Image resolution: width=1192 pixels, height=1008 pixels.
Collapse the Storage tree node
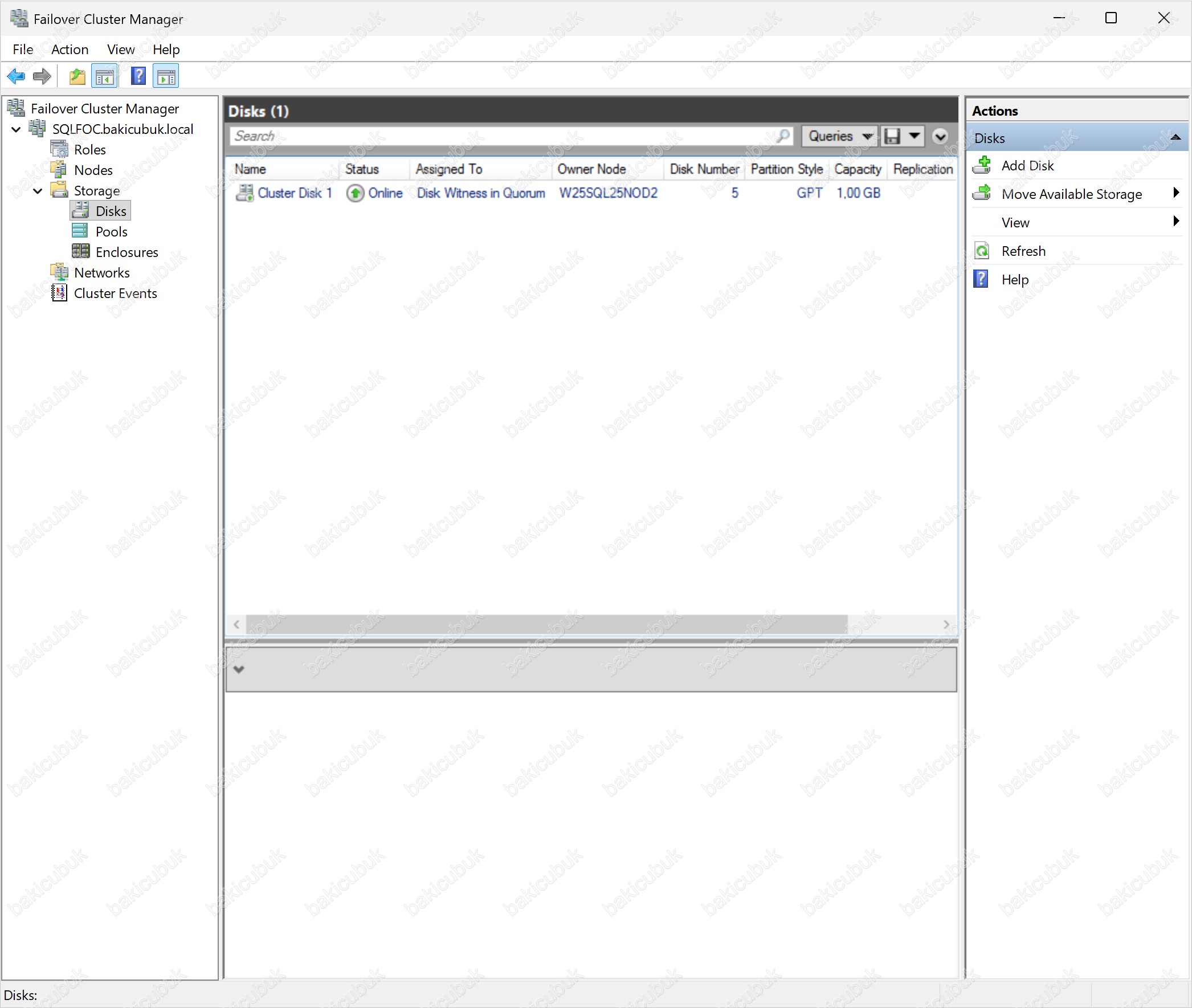pyautogui.click(x=38, y=191)
